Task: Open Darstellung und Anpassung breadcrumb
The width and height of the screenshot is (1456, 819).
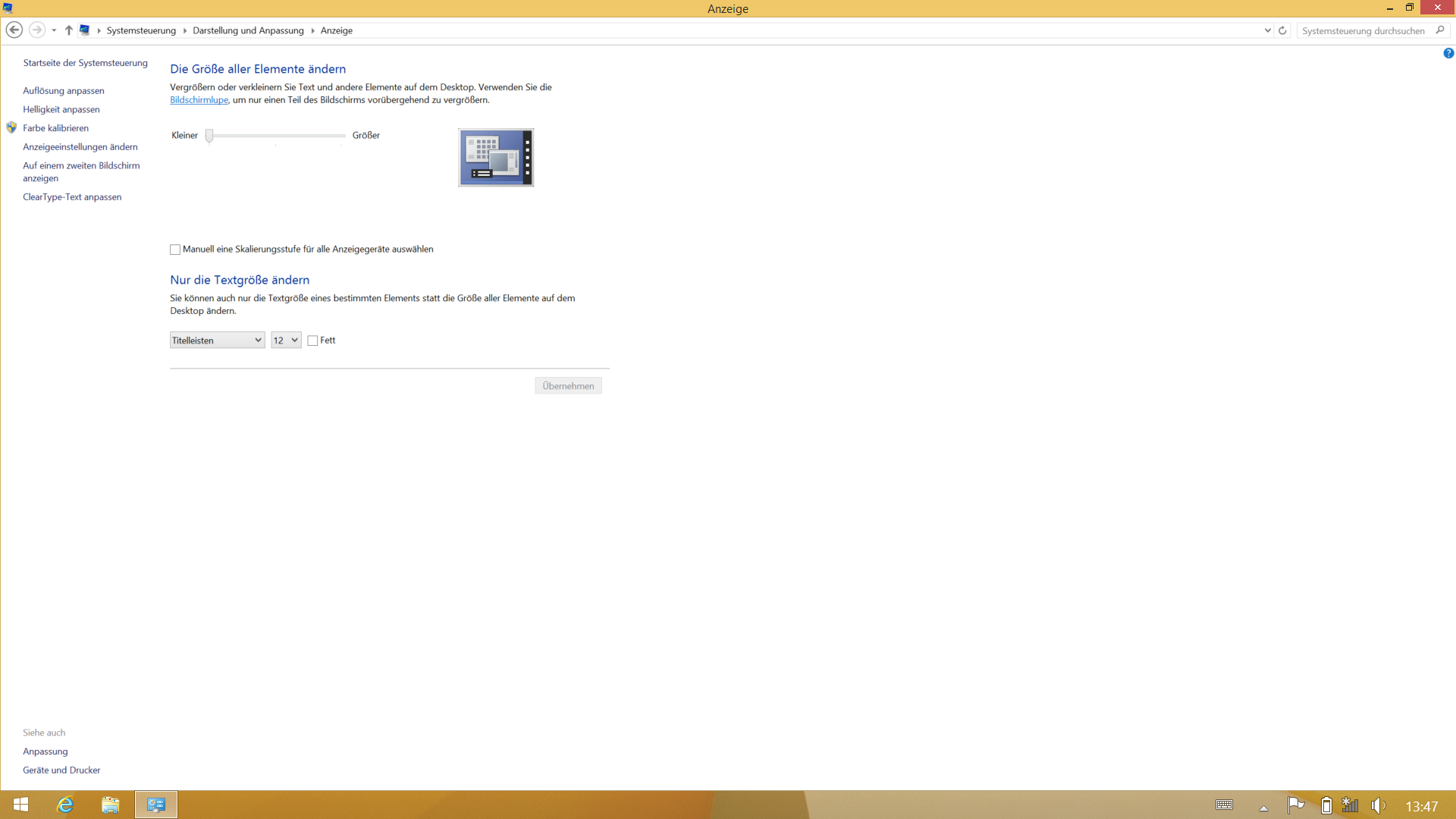Action: (x=248, y=30)
